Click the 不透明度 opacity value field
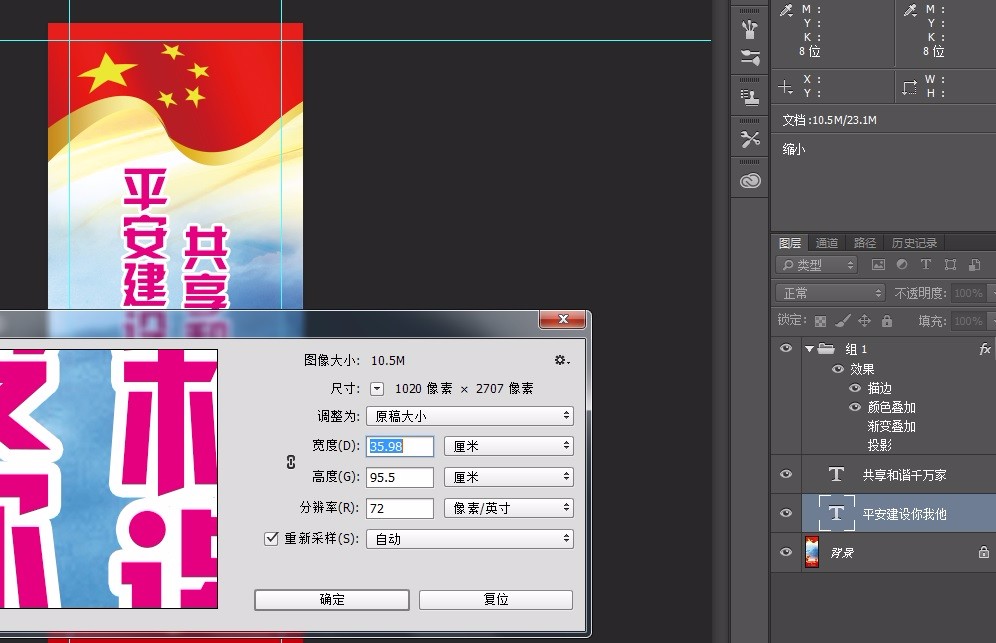 pos(969,293)
